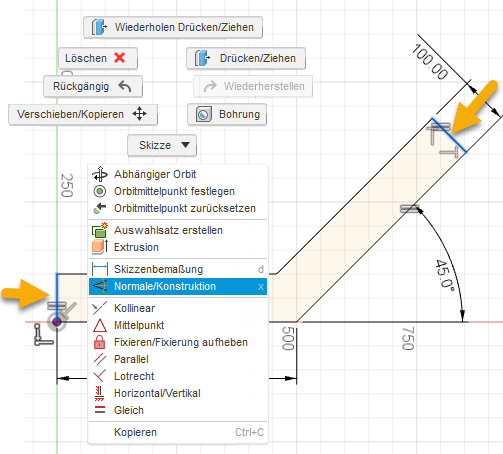This screenshot has width=503, height=454.
Task: Click the Wiederholen Drücken/Ziehen button
Action: 173,27
